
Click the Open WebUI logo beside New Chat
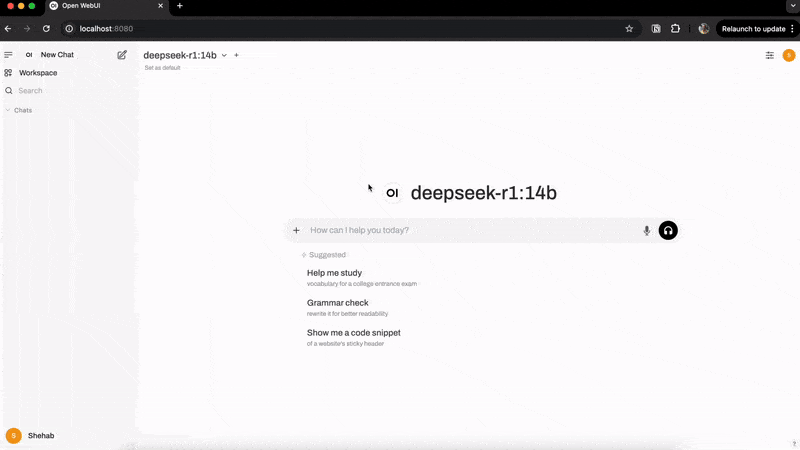(x=29, y=55)
